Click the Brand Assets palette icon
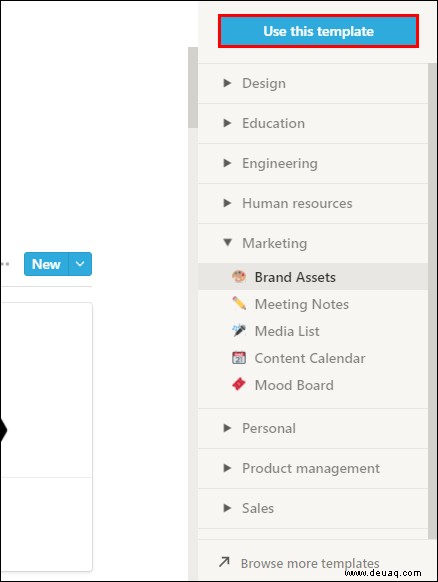The image size is (438, 582). click(239, 277)
